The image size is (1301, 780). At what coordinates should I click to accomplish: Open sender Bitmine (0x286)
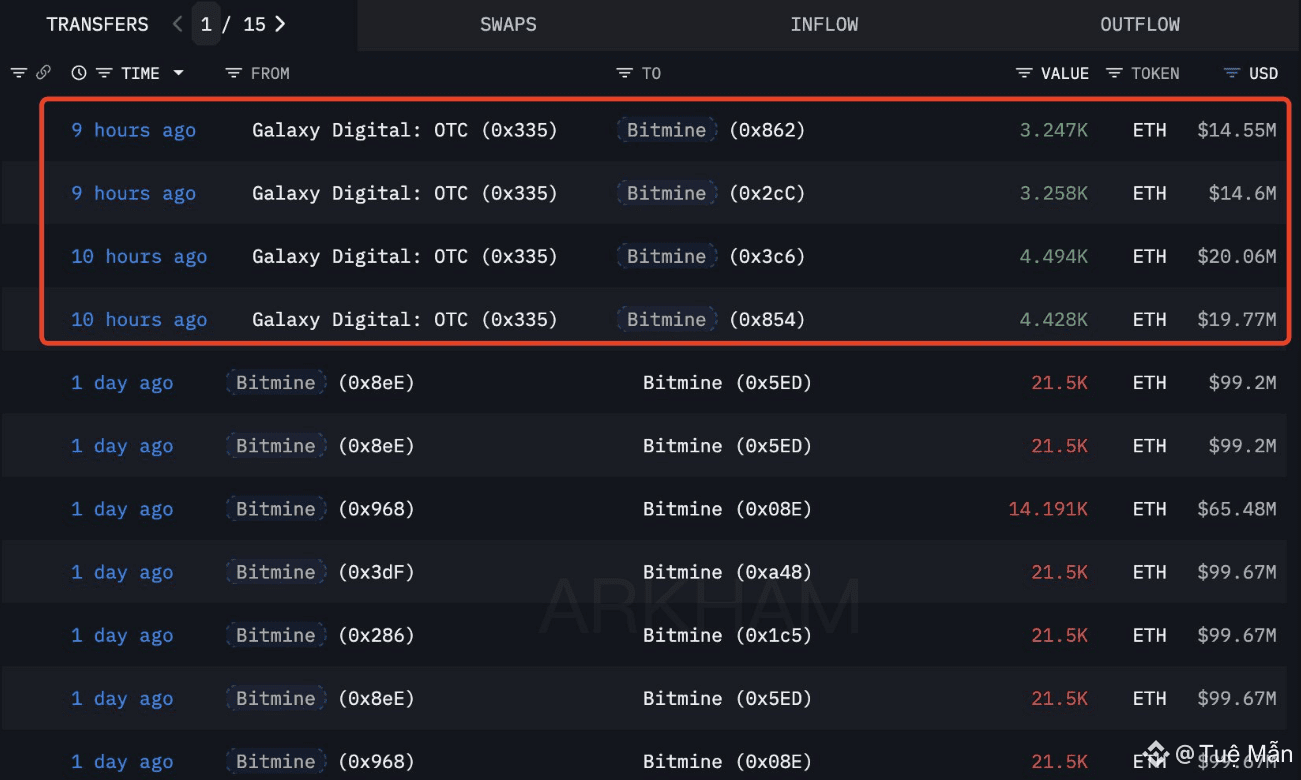point(320,635)
